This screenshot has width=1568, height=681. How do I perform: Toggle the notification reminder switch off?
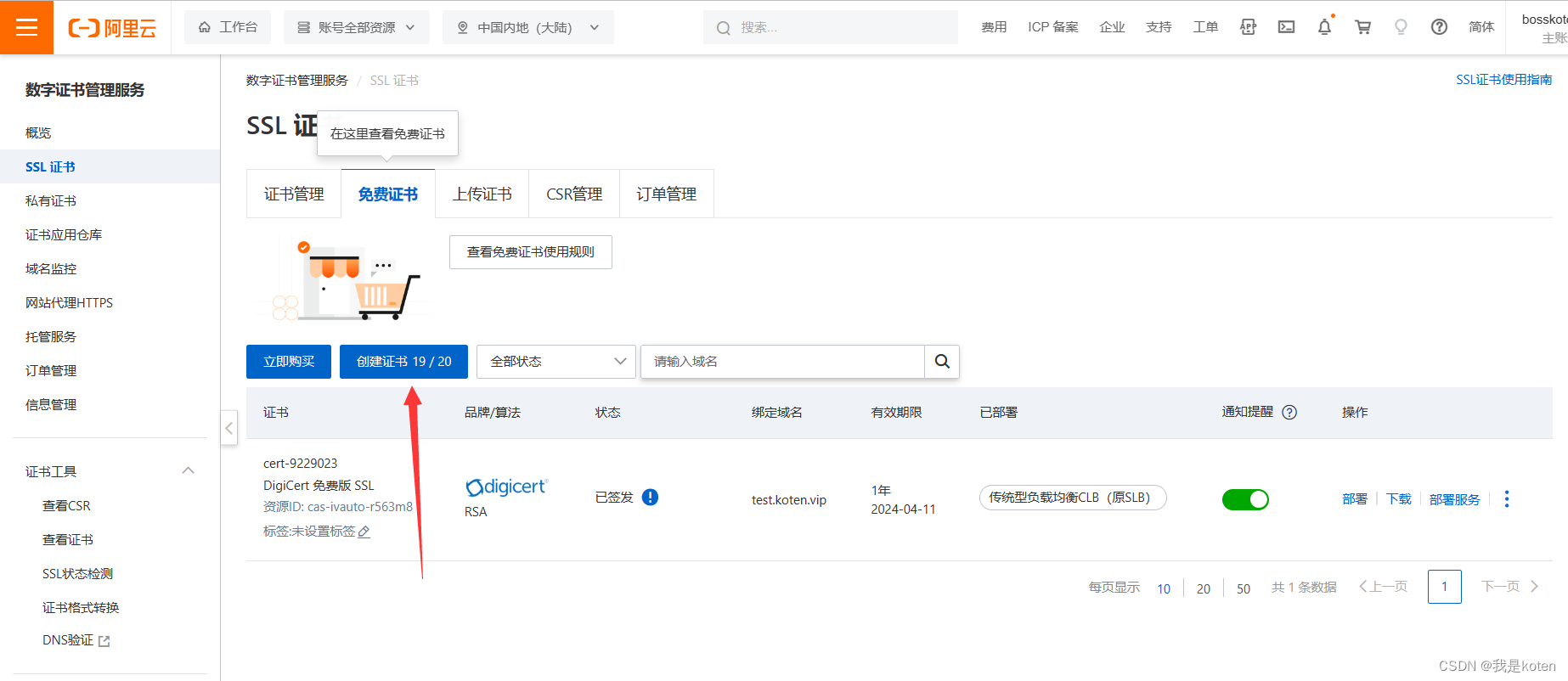1245,499
